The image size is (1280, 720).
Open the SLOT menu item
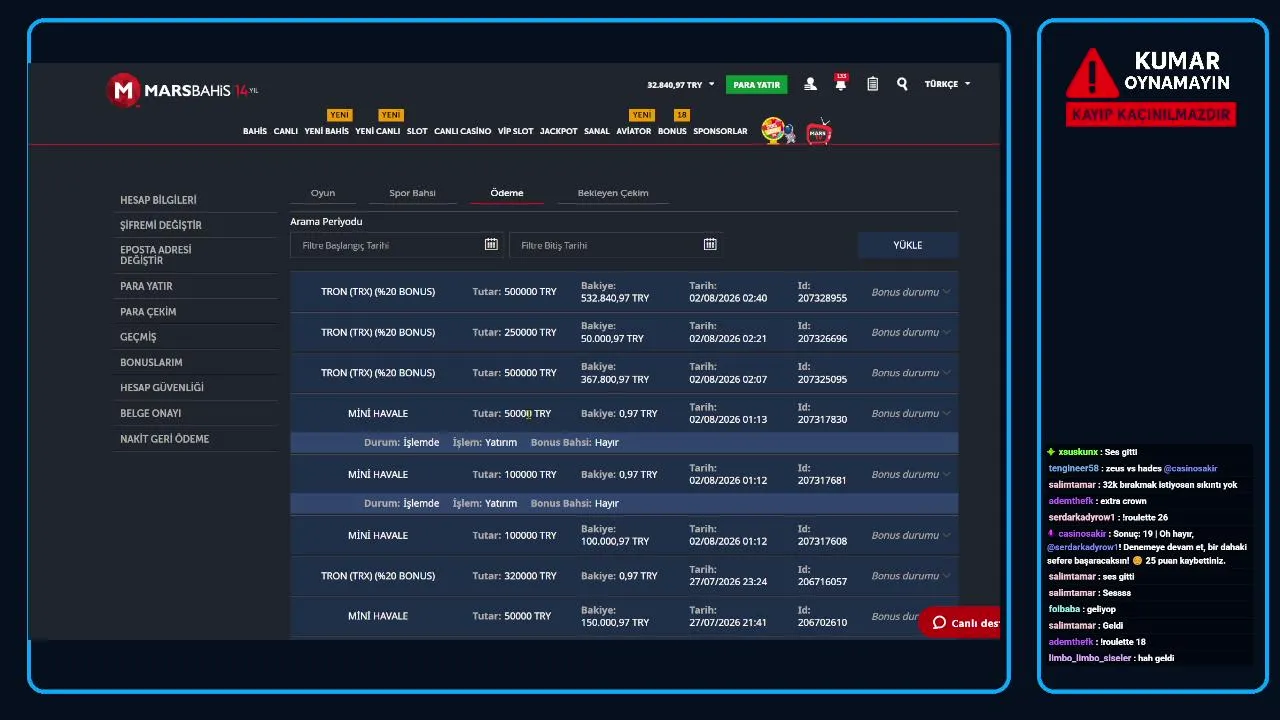point(417,131)
